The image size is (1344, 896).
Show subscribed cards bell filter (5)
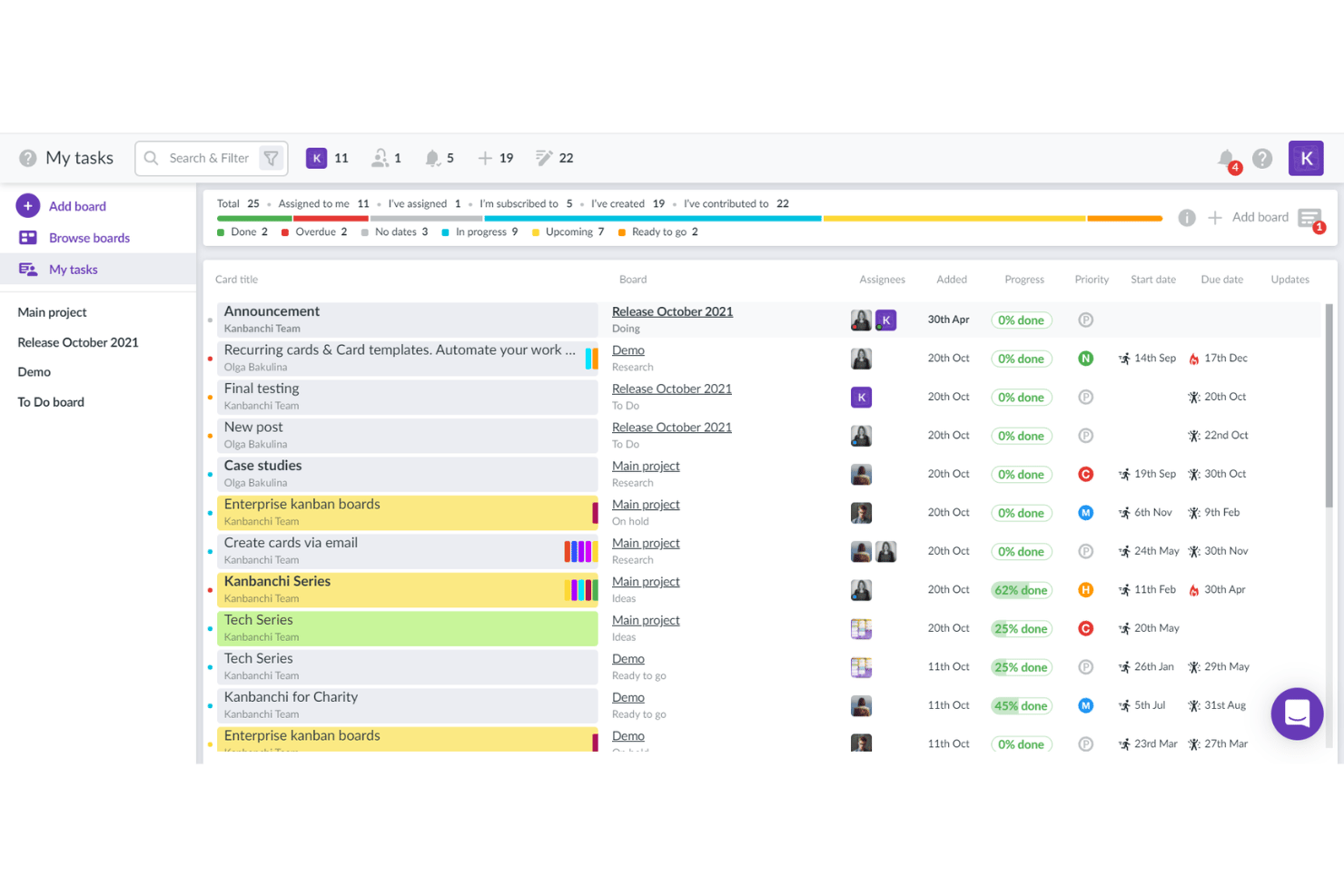pyautogui.click(x=440, y=158)
